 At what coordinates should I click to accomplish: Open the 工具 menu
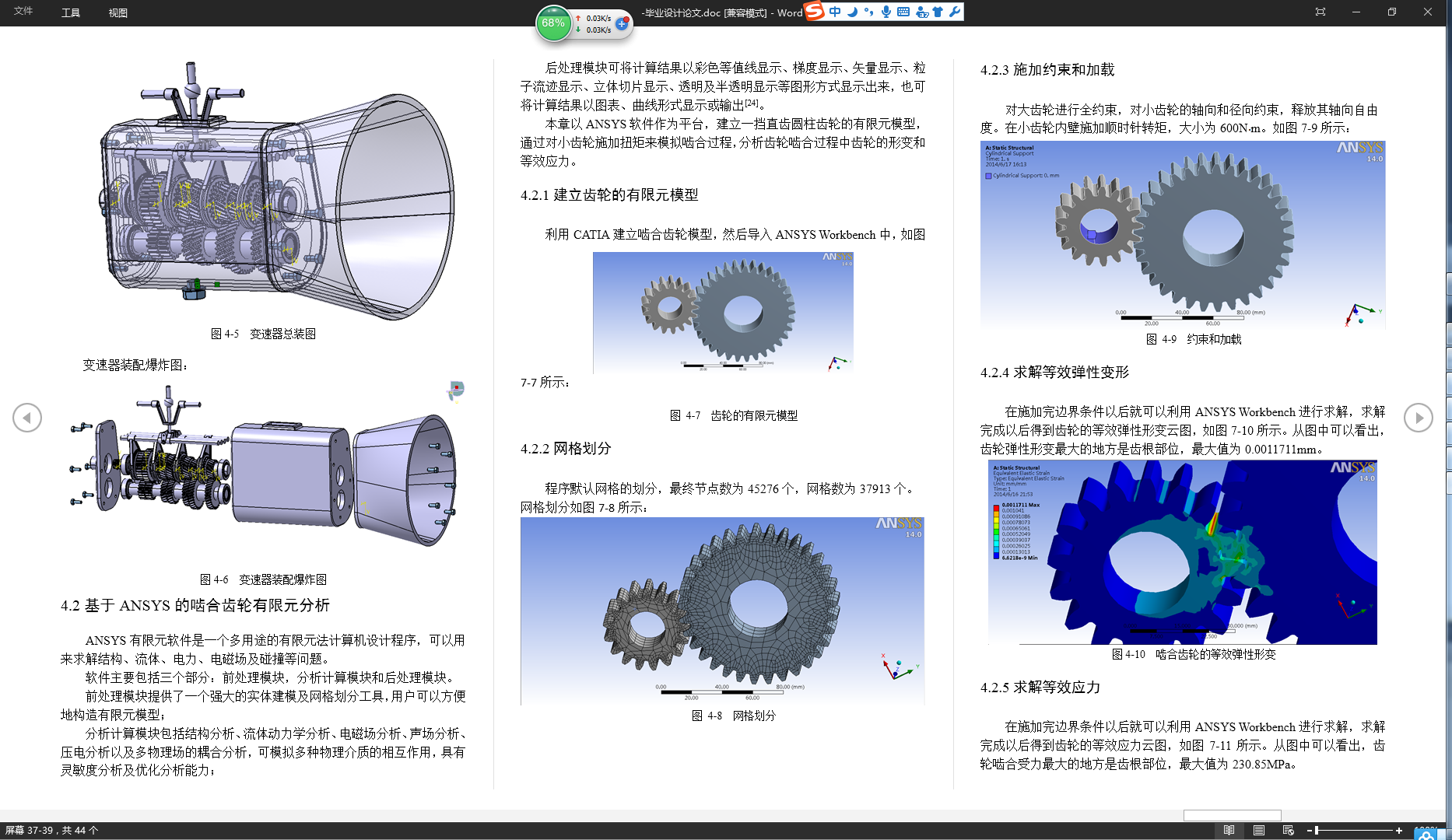tap(71, 12)
